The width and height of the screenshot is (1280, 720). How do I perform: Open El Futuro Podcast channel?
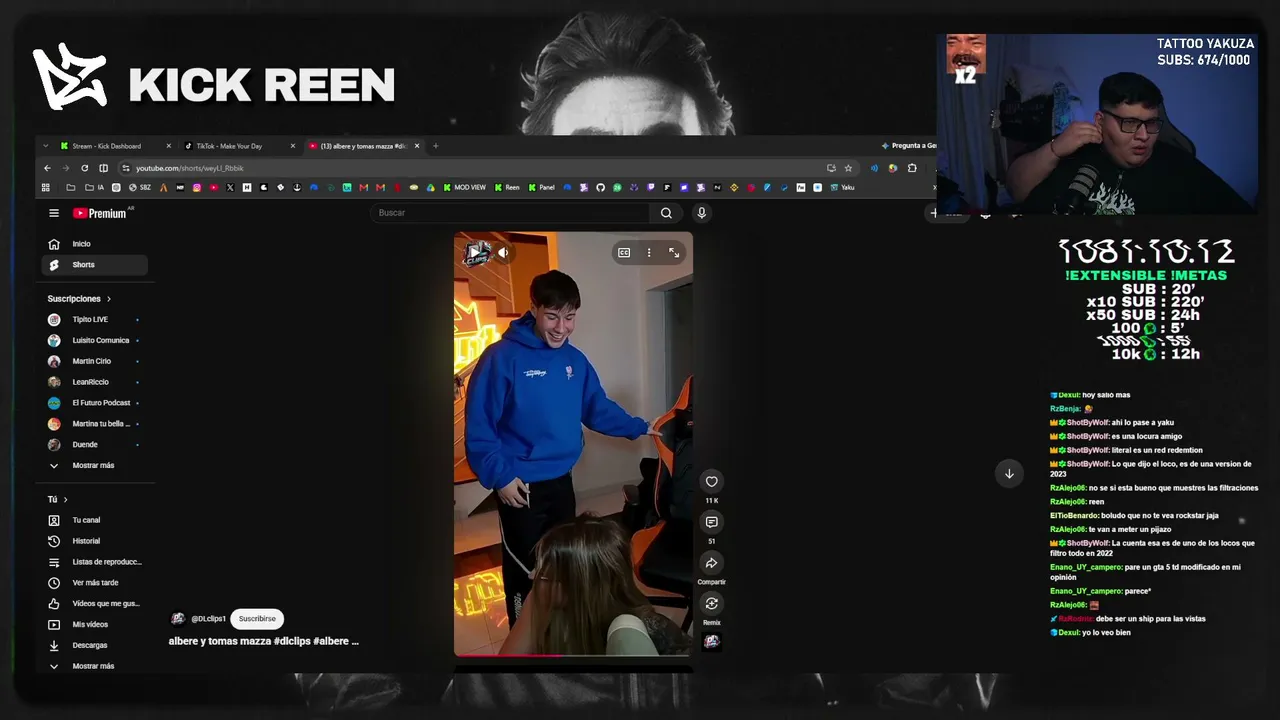pos(95,403)
